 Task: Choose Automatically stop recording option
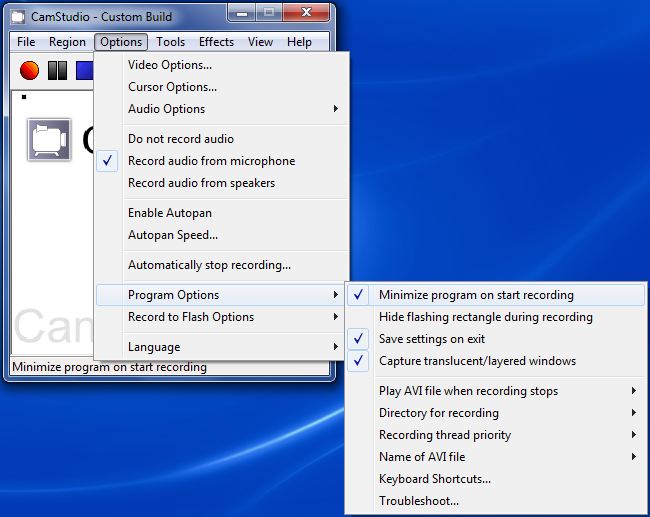tap(221, 265)
